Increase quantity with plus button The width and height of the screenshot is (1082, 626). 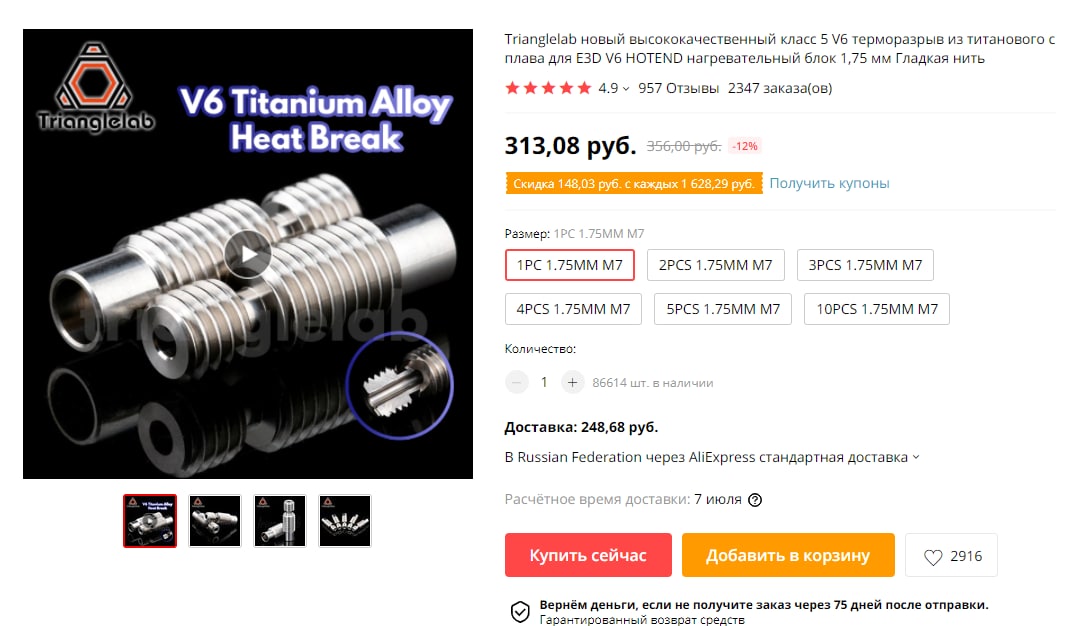pyautogui.click(x=572, y=382)
